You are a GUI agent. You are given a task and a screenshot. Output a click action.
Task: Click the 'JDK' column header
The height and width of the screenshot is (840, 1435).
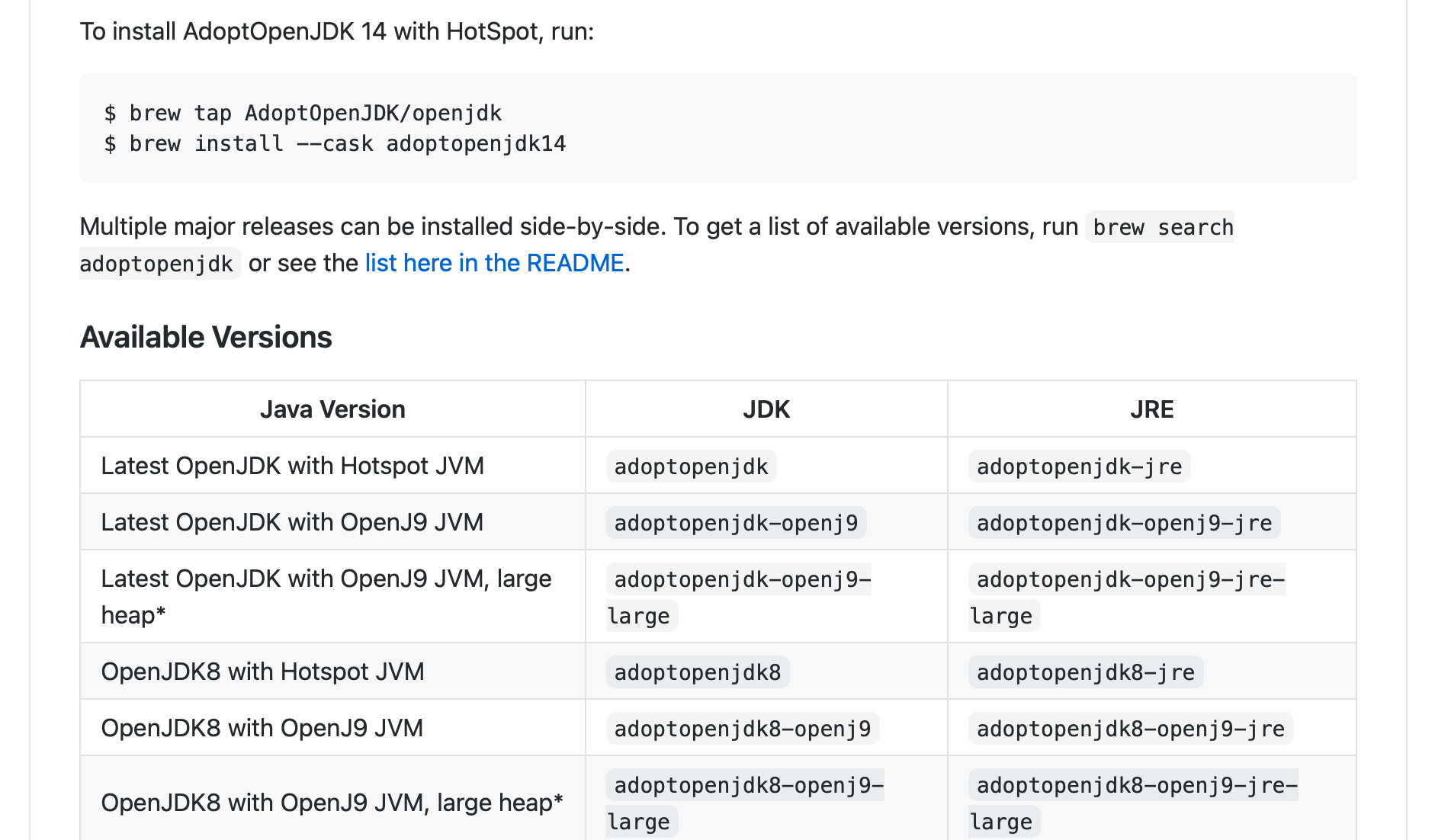(x=766, y=409)
